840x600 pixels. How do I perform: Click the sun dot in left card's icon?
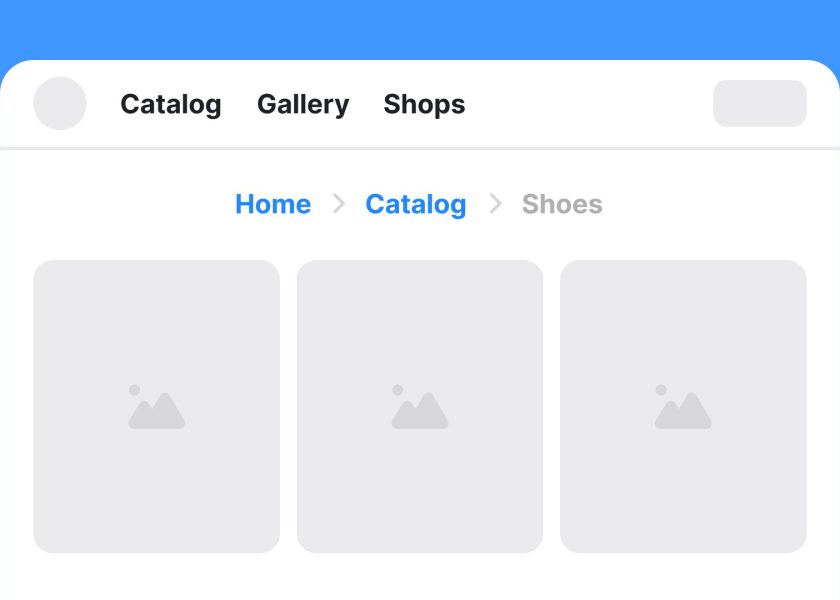coord(134,390)
